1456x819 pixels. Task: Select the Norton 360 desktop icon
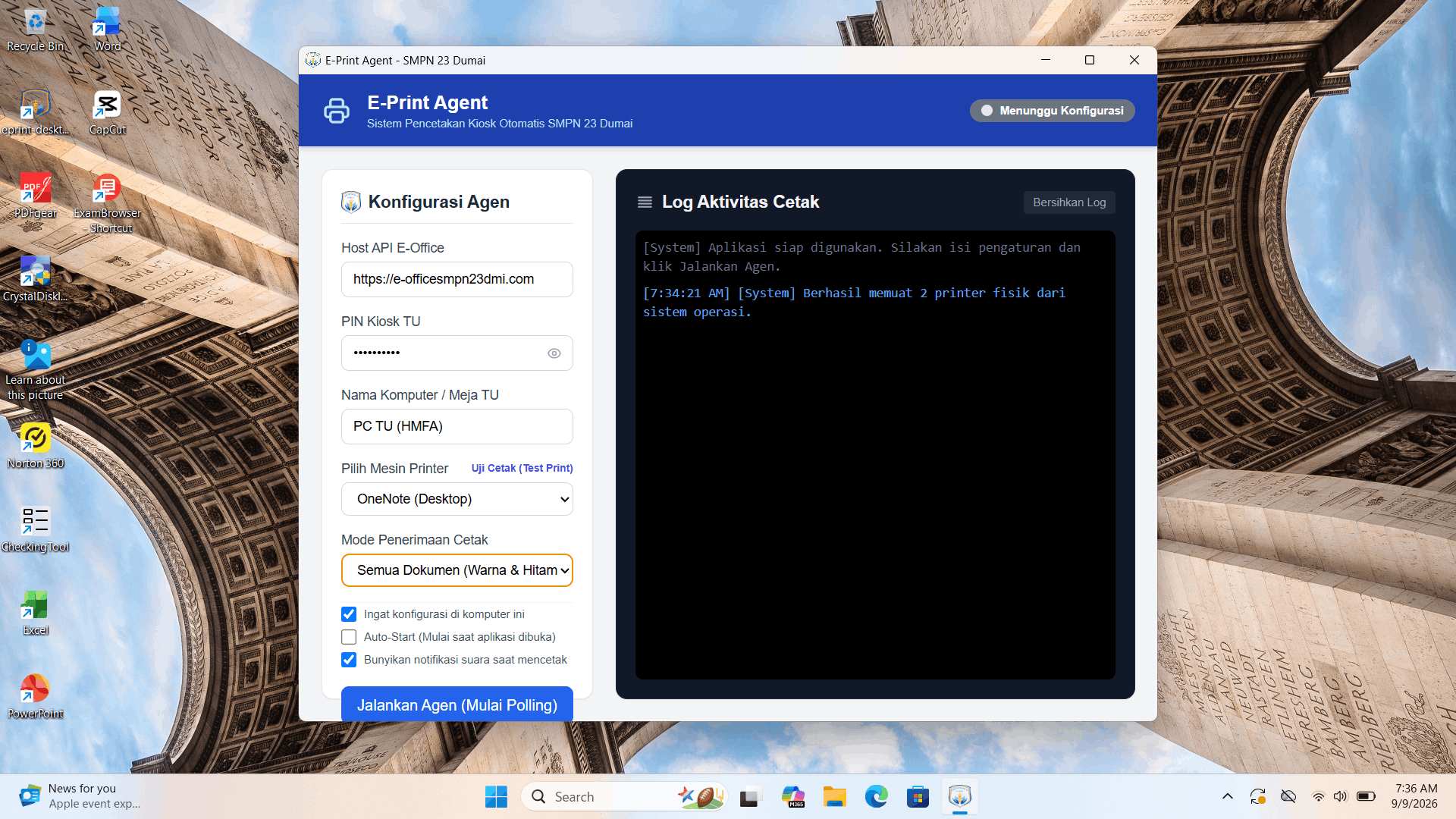click(35, 447)
